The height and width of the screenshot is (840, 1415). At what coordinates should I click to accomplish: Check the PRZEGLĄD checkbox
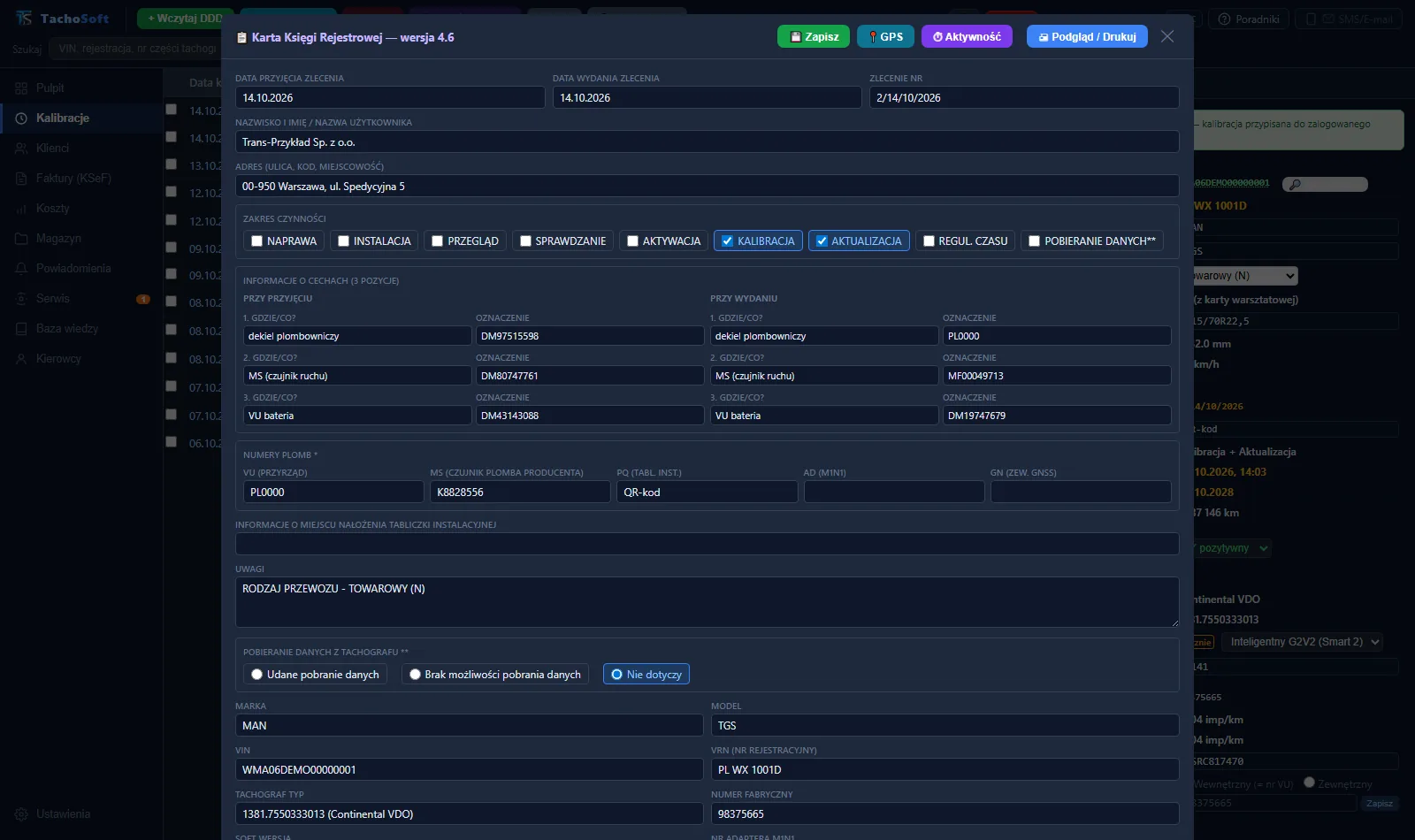437,241
